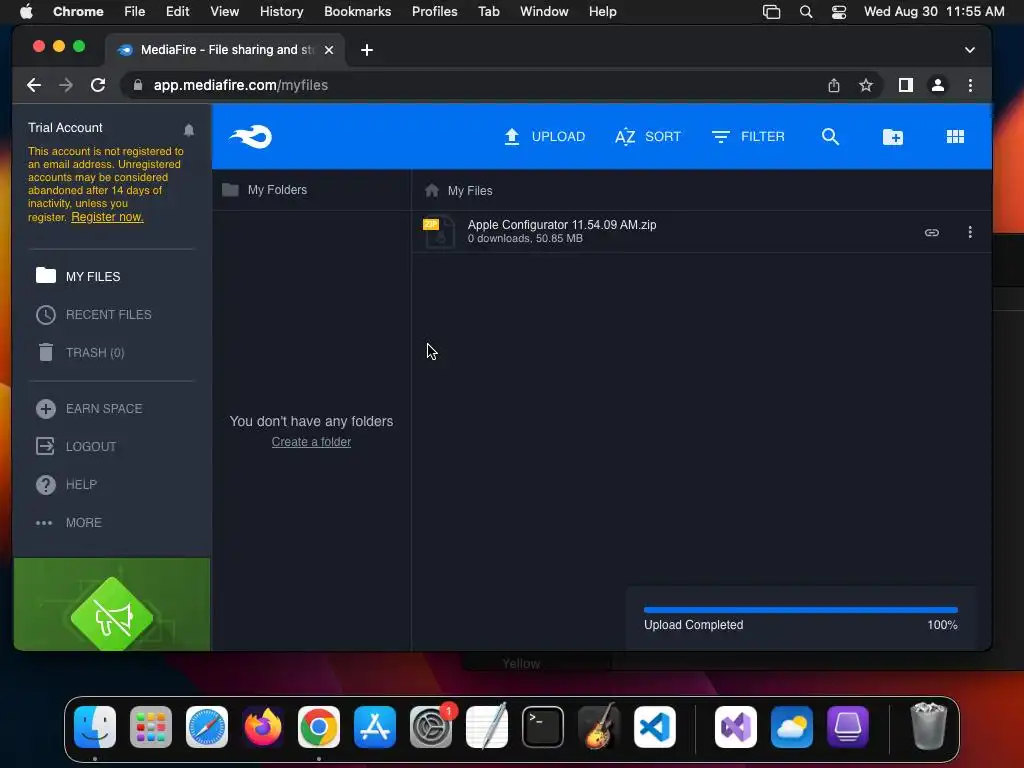Screen dimensions: 1024x768
Task: Open a new tab with plus button
Action: point(367,50)
